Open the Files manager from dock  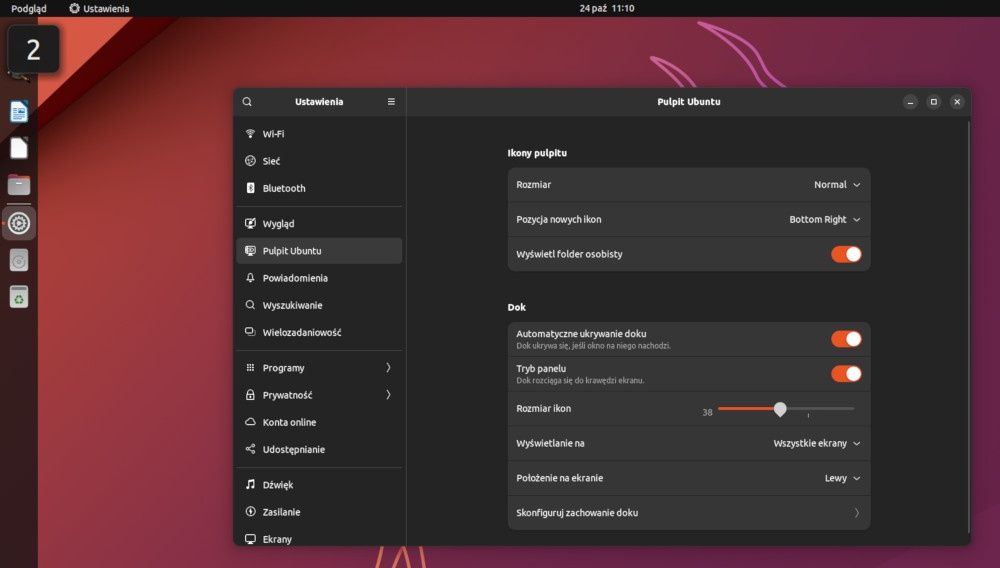tap(18, 185)
